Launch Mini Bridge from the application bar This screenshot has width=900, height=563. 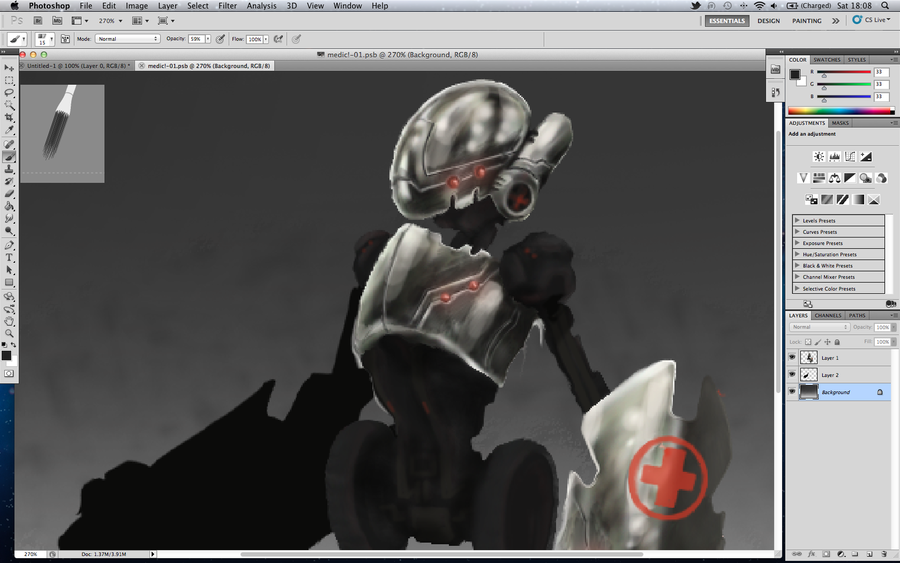(x=57, y=21)
